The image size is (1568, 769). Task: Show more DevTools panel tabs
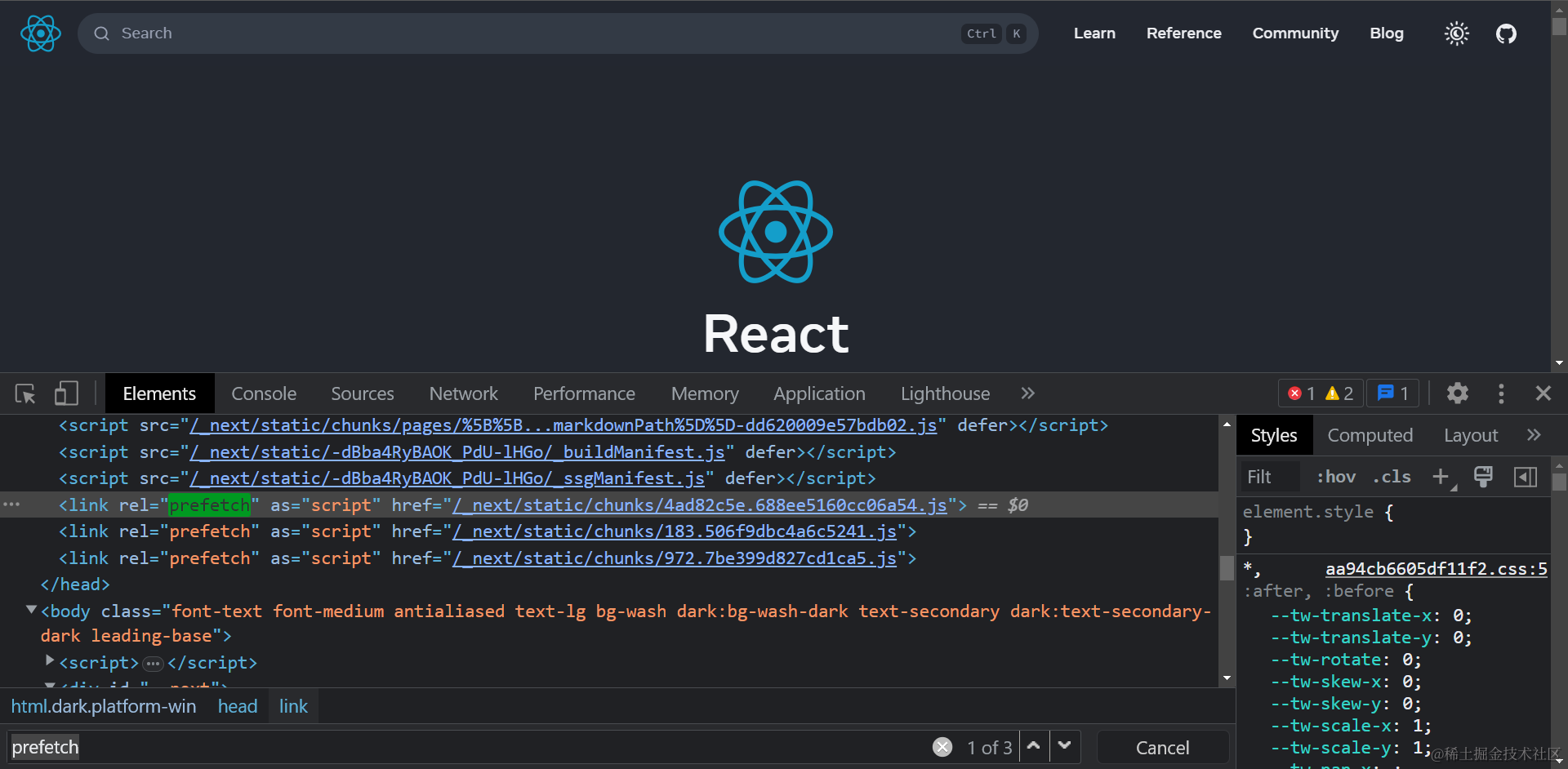pos(1027,393)
